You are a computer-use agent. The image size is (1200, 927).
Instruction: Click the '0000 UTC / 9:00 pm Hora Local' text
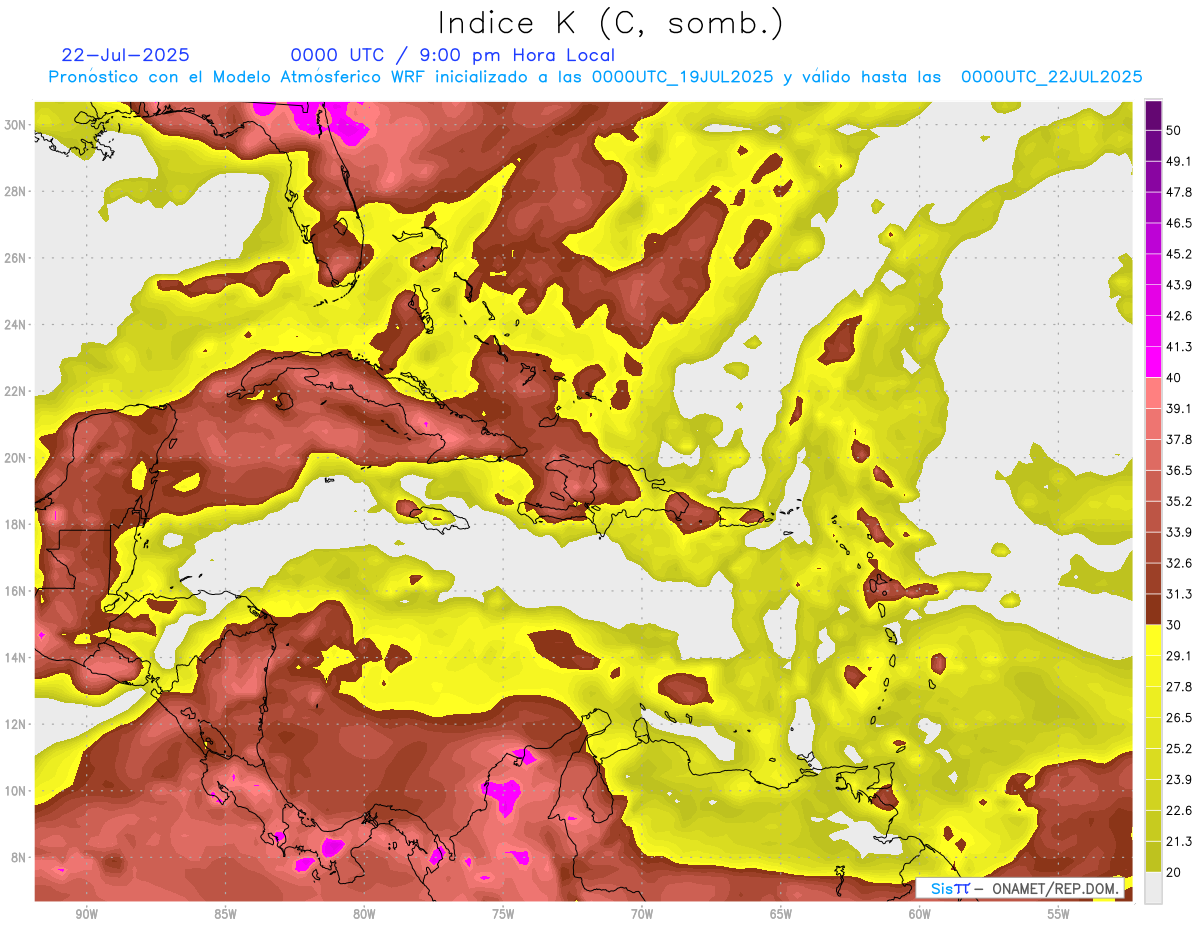pyautogui.click(x=453, y=55)
